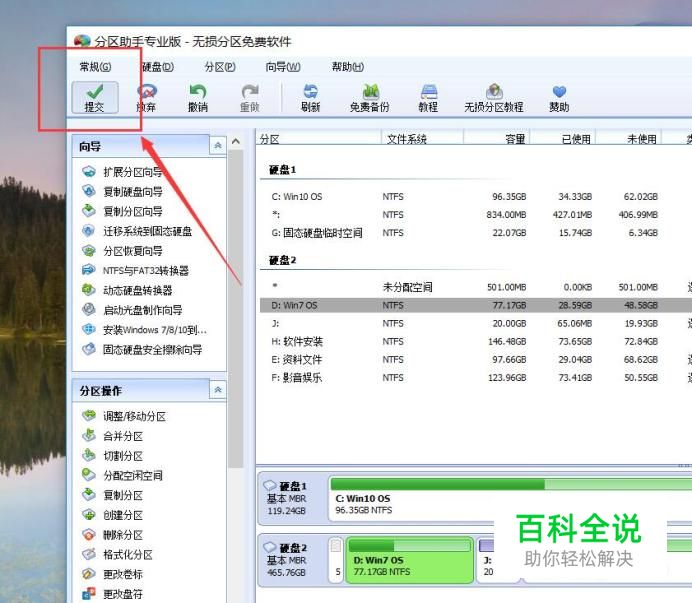Click the 安装Windows 7/8/10到 icon
The width and height of the screenshot is (692, 603).
coord(89,329)
